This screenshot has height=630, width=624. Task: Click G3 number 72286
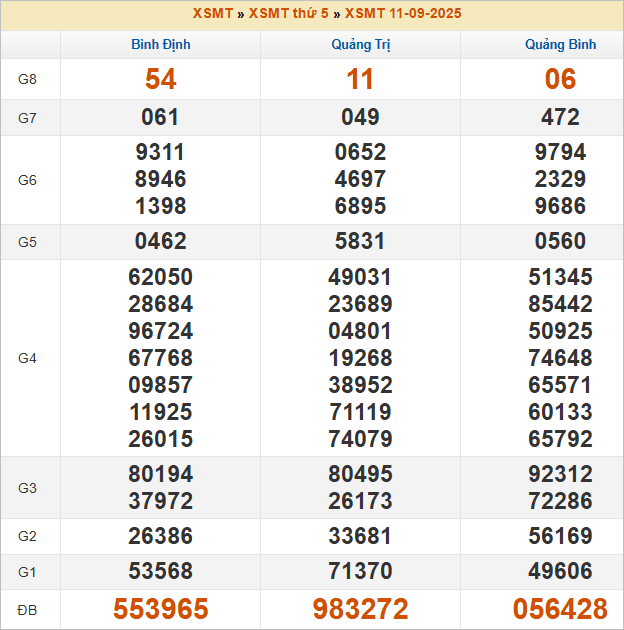(561, 501)
